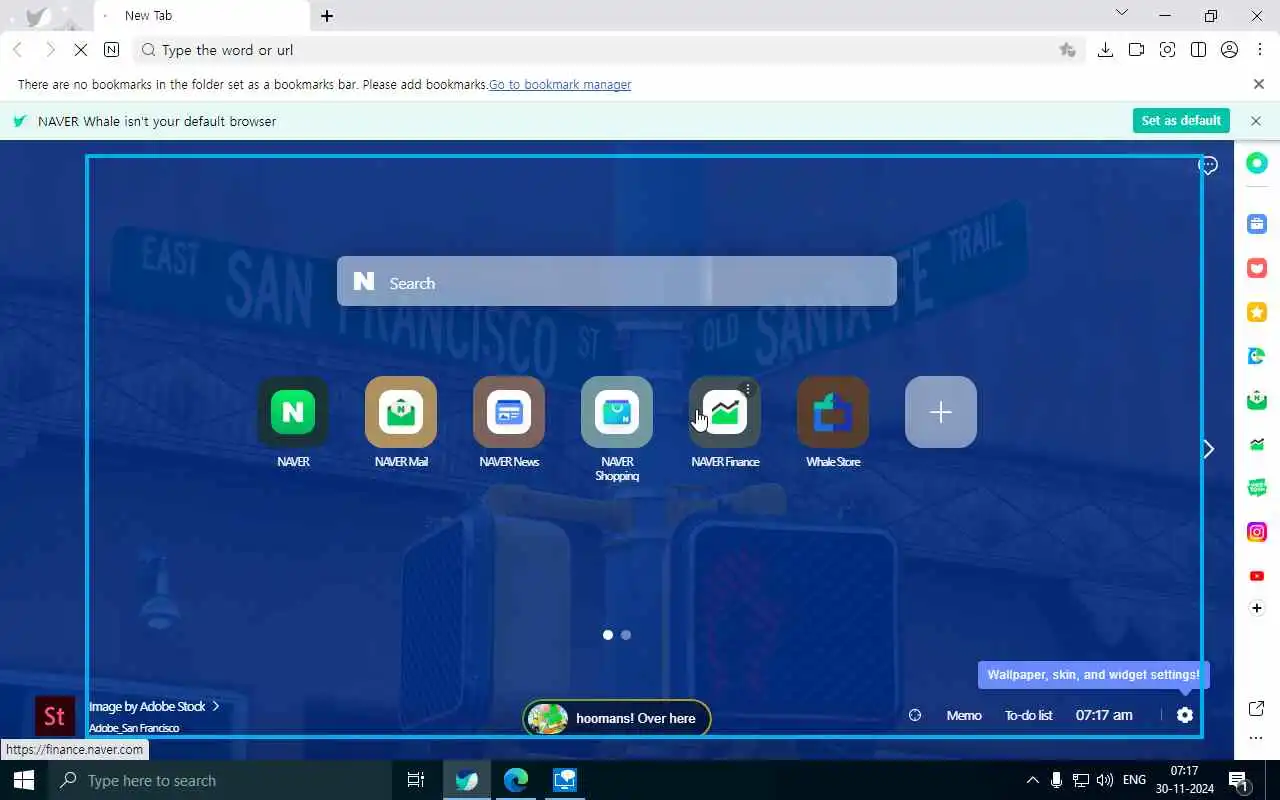Image resolution: width=1280 pixels, height=800 pixels.
Task: Click the Windows taskbar search box
Action: pos(220,780)
